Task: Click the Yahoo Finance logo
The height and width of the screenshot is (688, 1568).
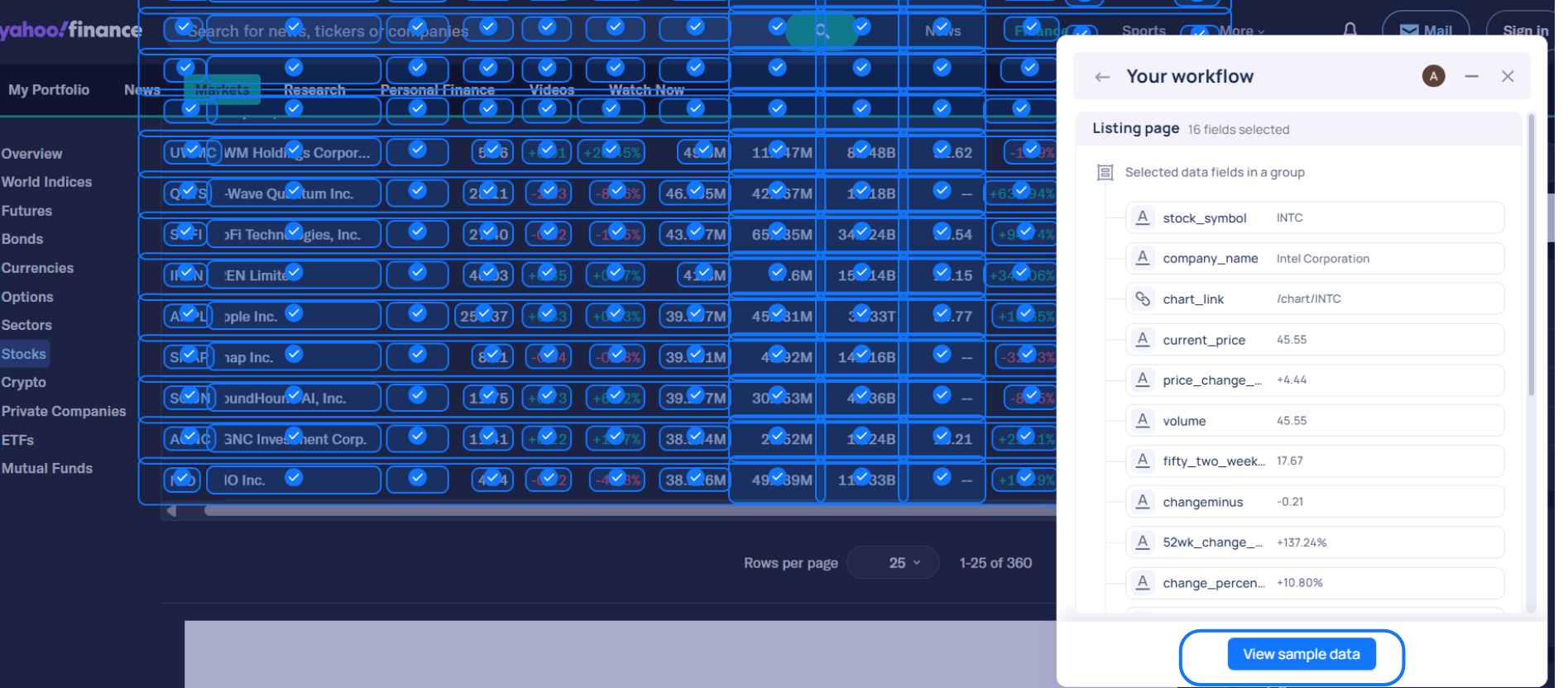Action: [71, 31]
